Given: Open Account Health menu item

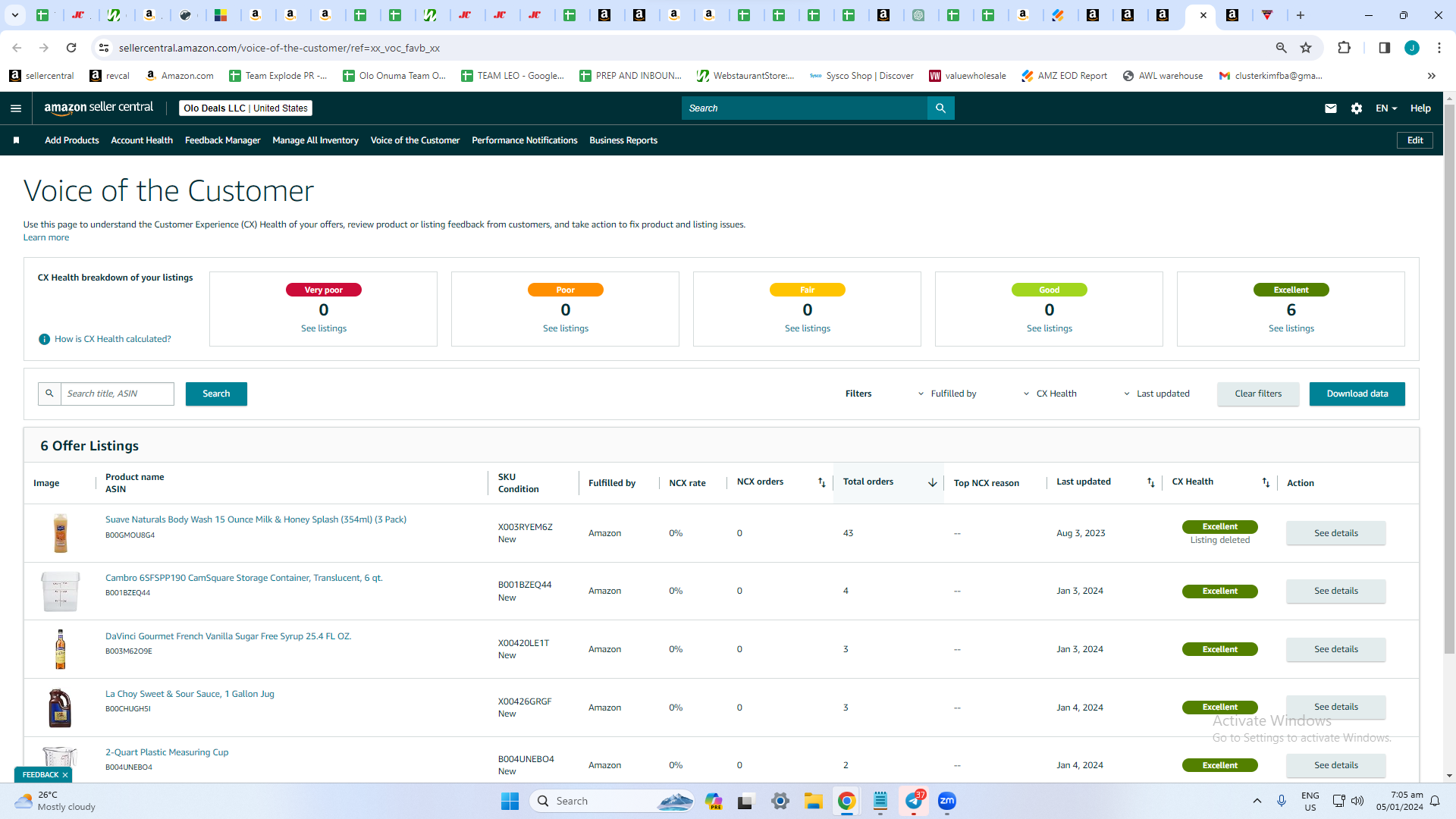Looking at the screenshot, I should [x=142, y=140].
